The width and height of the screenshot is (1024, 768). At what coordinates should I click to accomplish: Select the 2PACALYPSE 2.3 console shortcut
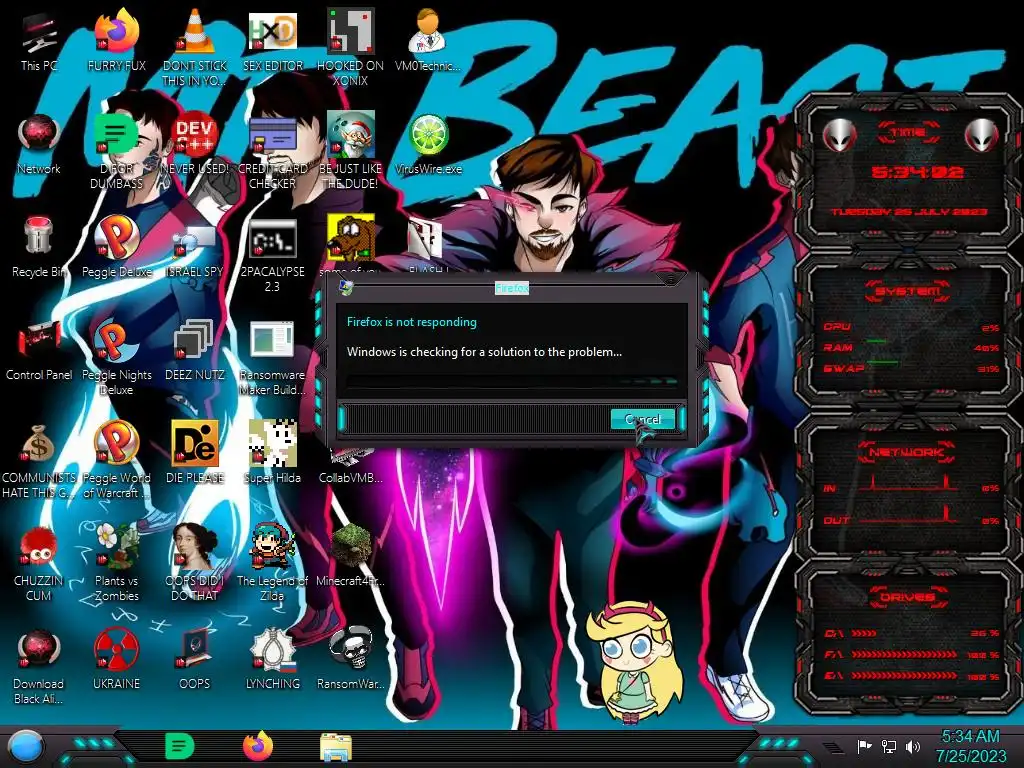tap(272, 255)
